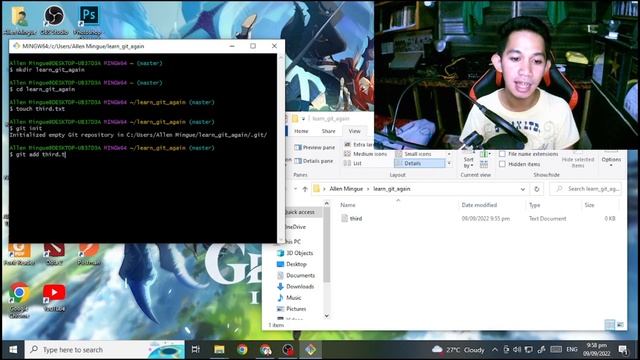Open Music in navigation pane
The height and width of the screenshot is (360, 640).
pos(289,298)
